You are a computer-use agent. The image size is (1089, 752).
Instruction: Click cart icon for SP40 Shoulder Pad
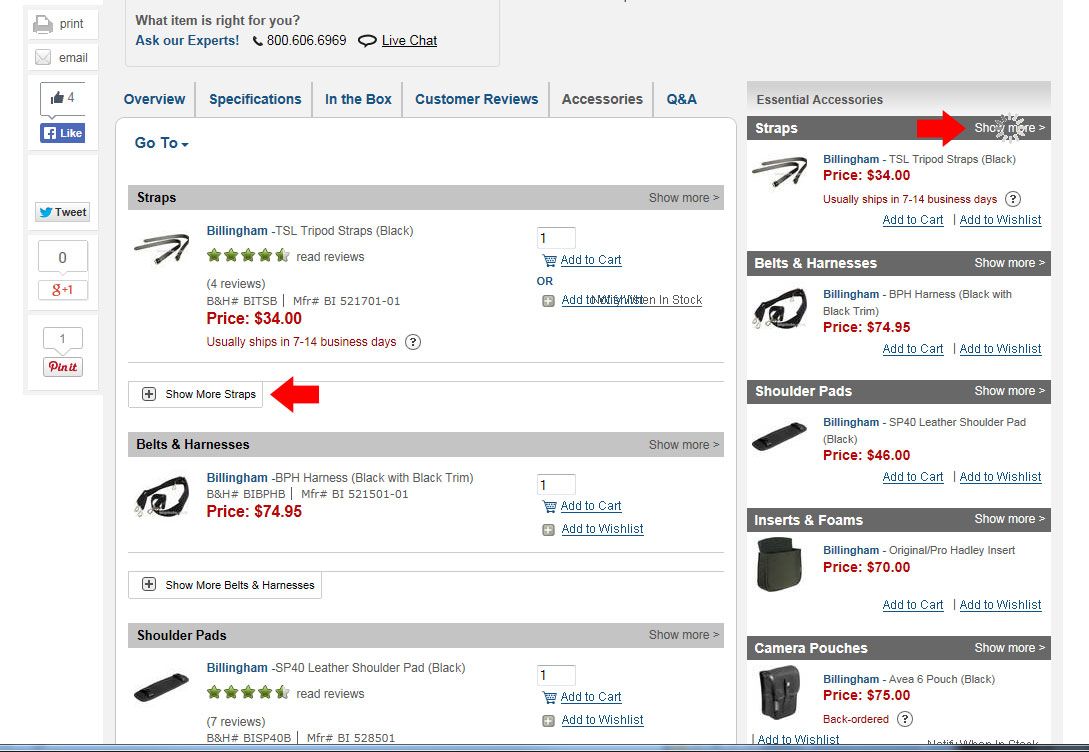tap(549, 697)
